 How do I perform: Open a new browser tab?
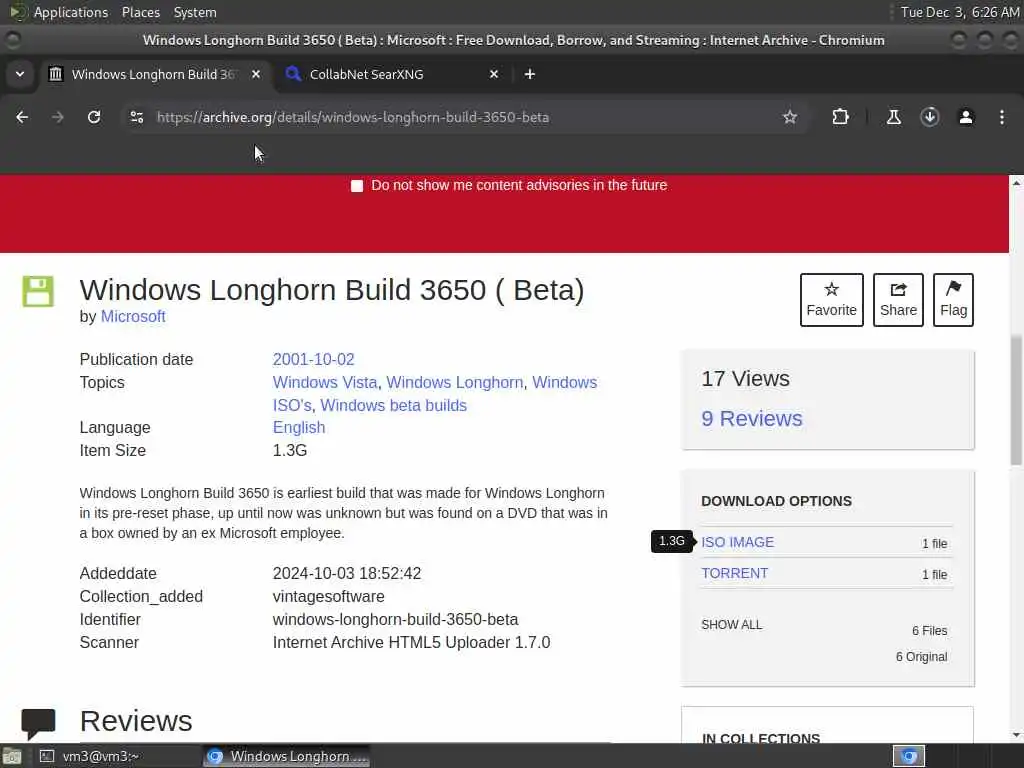(x=530, y=74)
